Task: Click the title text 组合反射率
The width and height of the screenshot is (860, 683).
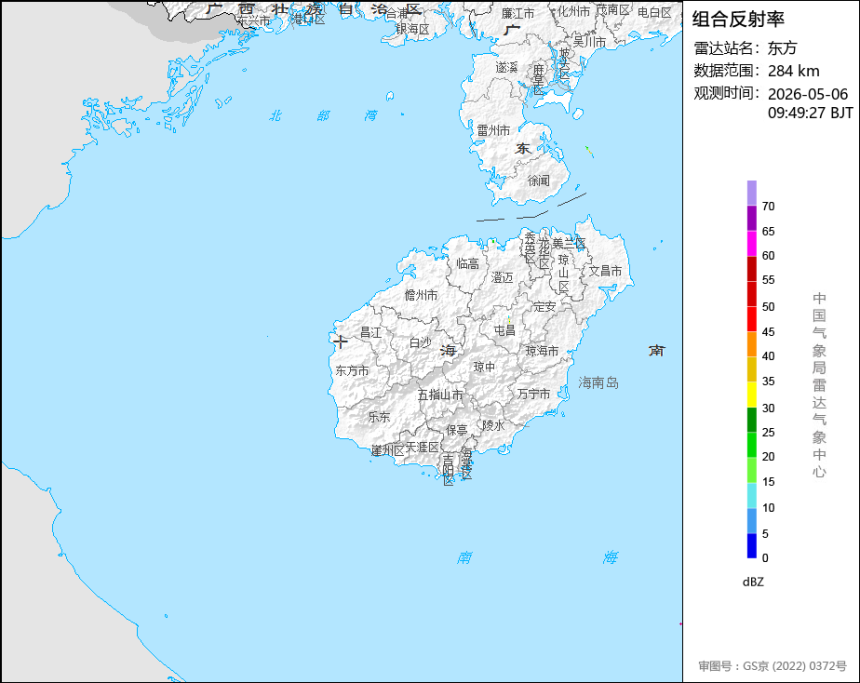Action: tap(738, 19)
